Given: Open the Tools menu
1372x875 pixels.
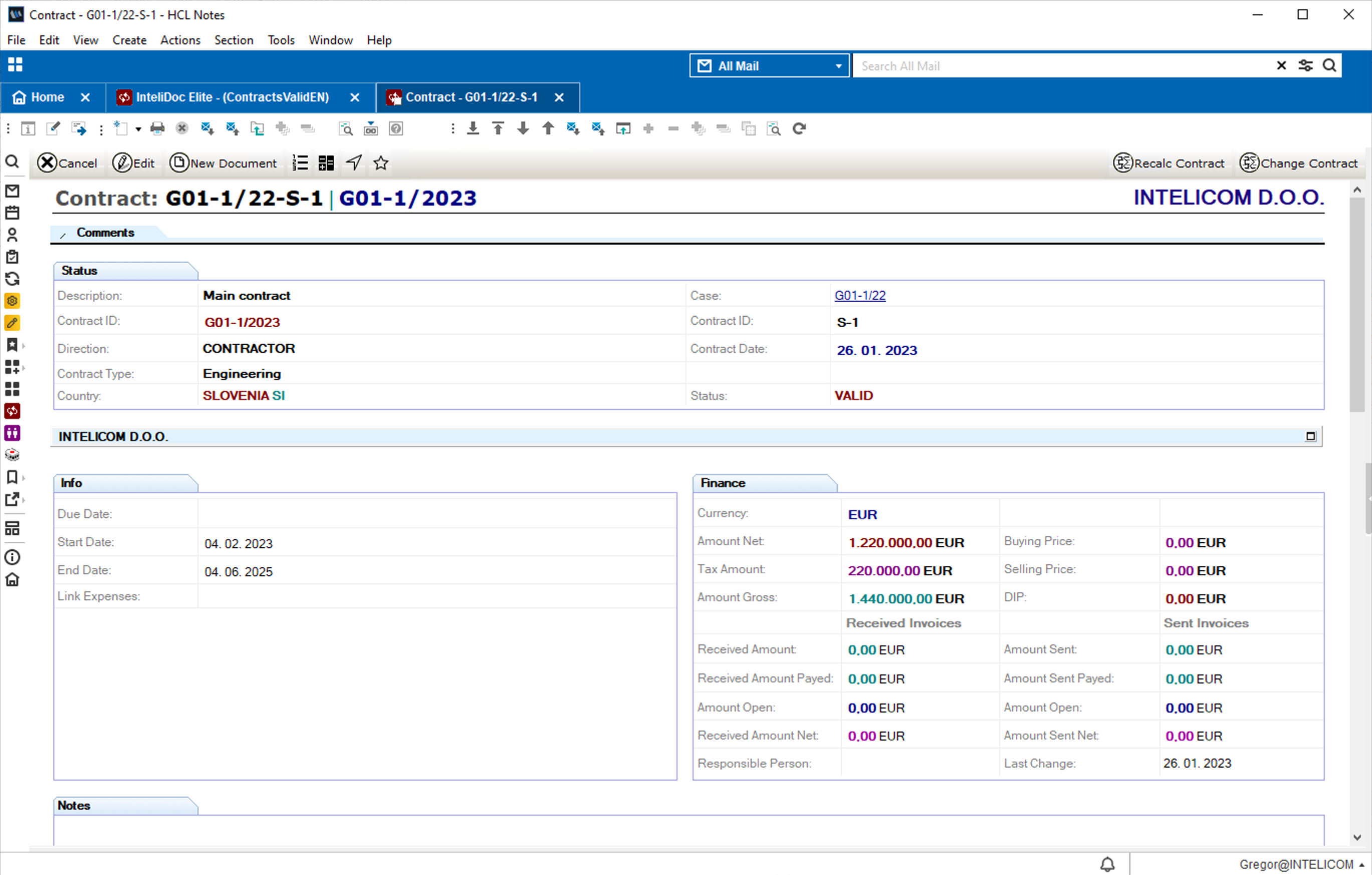Looking at the screenshot, I should [x=281, y=40].
